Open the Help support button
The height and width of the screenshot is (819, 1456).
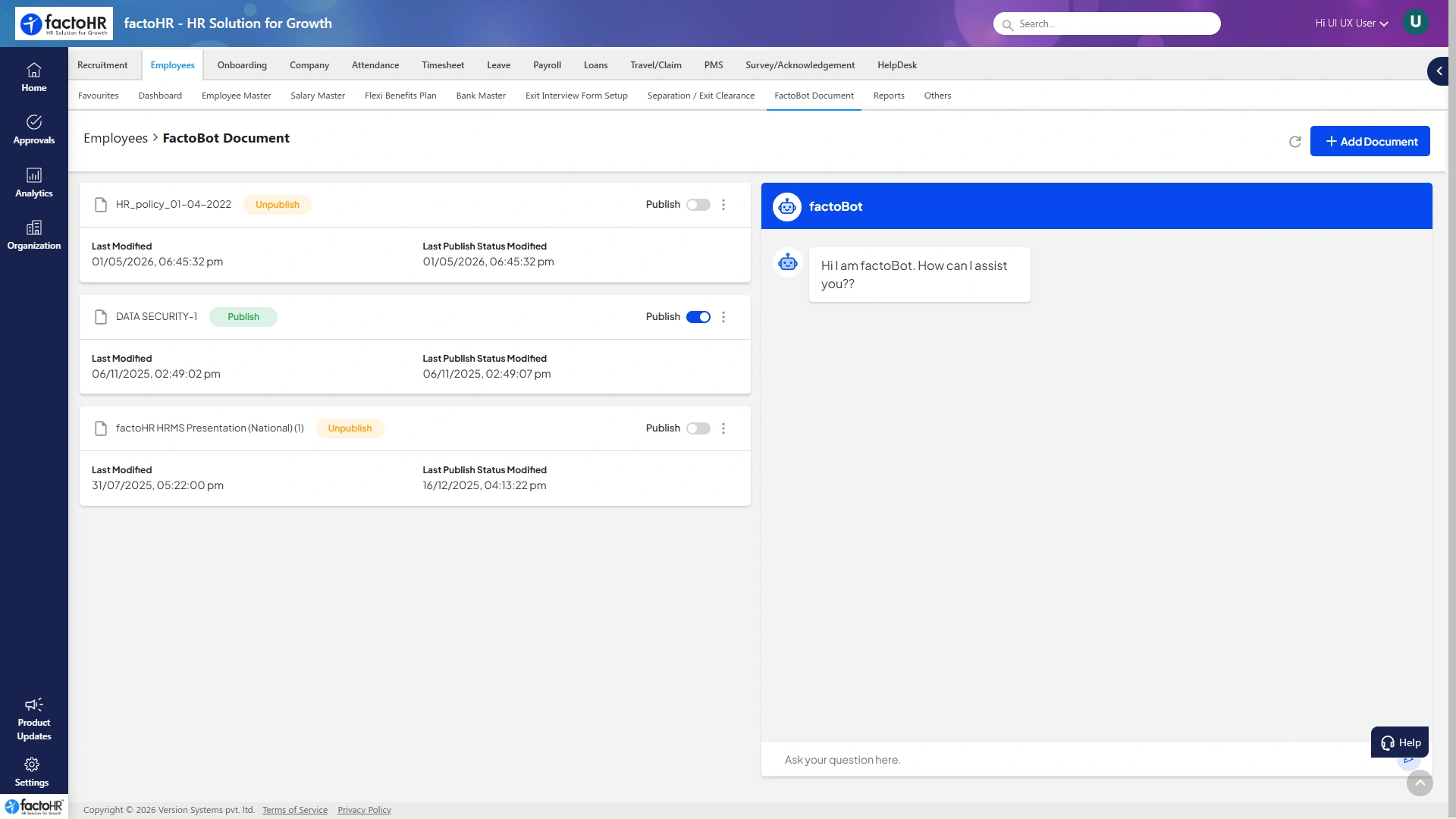point(1400,742)
